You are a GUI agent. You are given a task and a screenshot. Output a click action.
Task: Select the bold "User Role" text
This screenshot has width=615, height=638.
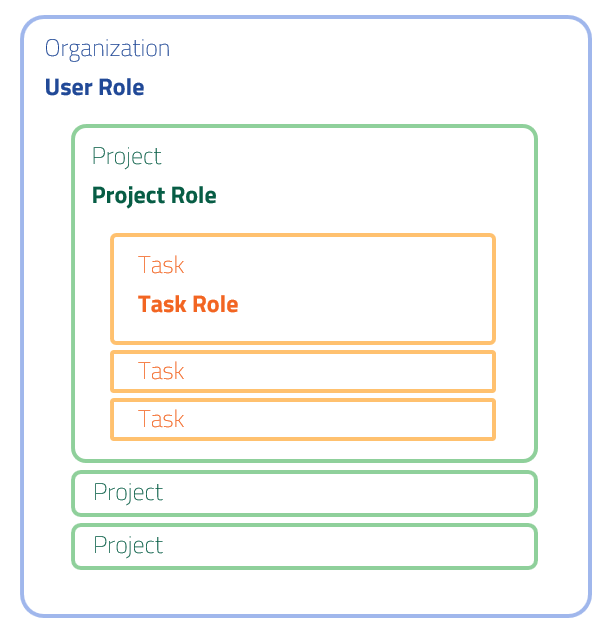coord(94,88)
